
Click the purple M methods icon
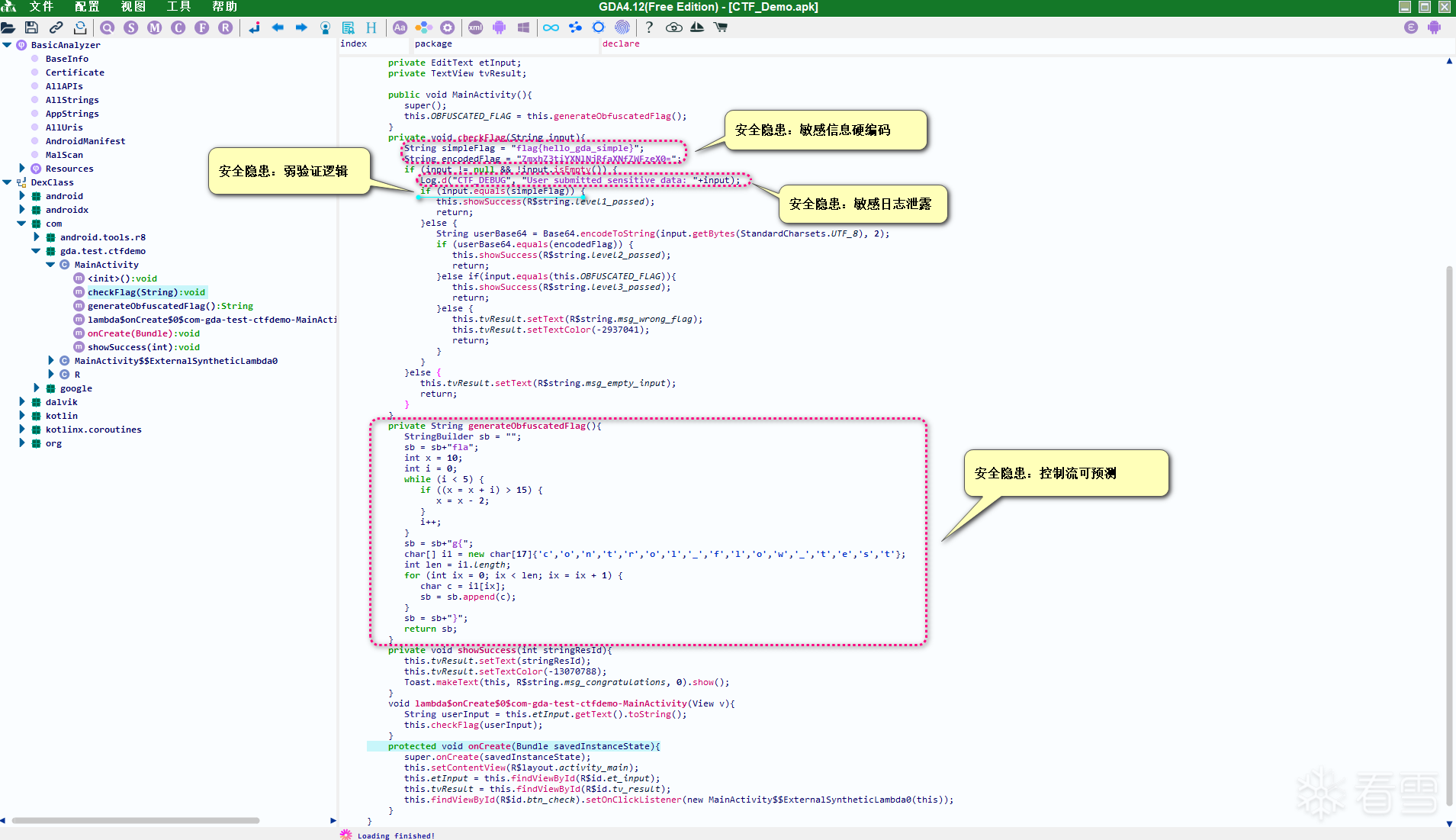tap(155, 27)
